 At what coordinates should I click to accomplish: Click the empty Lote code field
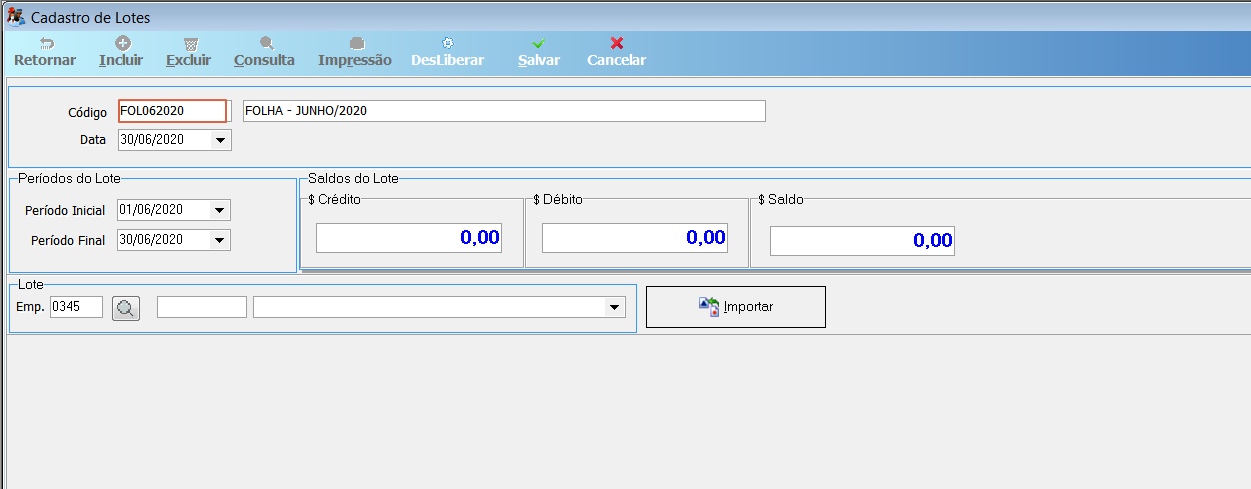(202, 308)
